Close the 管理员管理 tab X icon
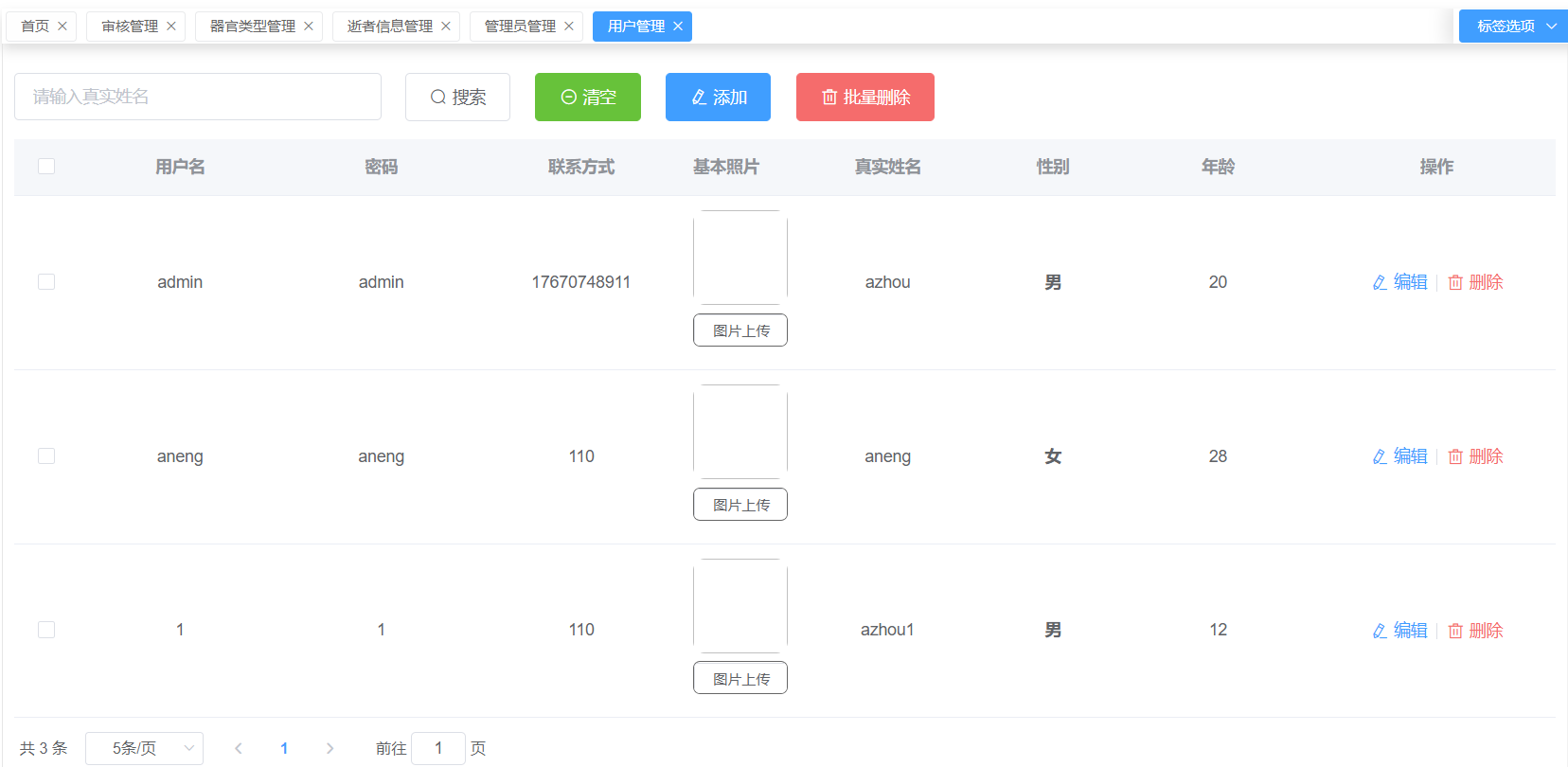Image resolution: width=1568 pixels, height=767 pixels. click(x=569, y=27)
